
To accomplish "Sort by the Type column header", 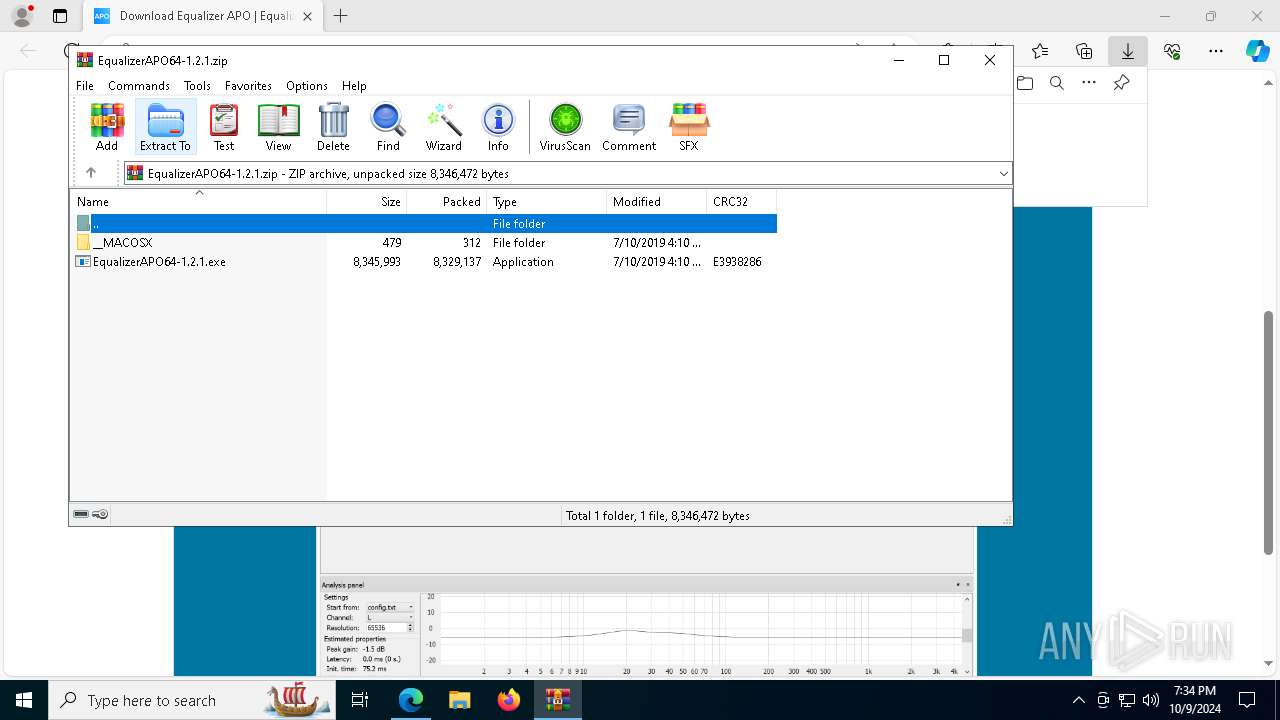I will coord(546,202).
